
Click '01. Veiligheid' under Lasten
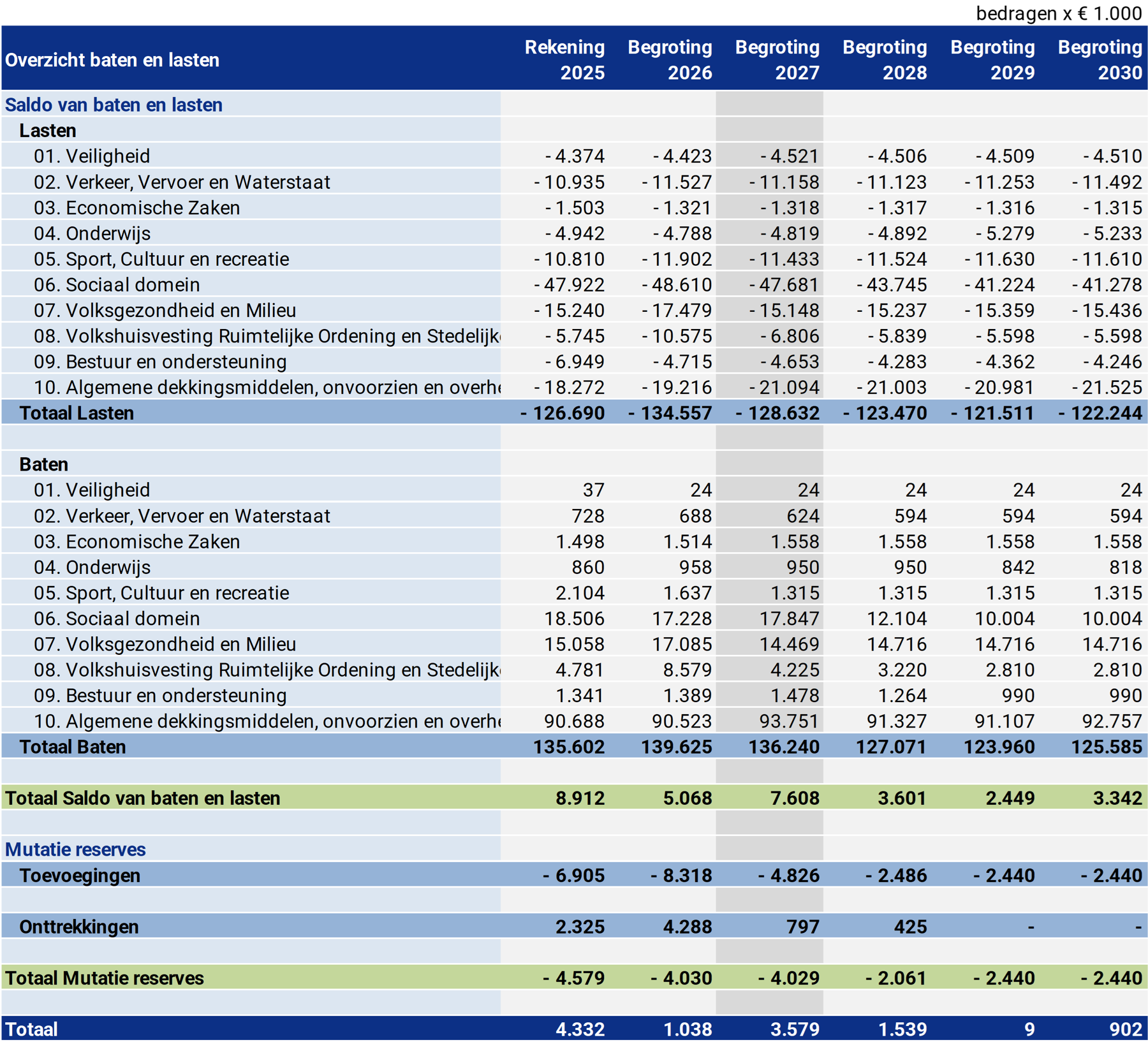click(92, 156)
